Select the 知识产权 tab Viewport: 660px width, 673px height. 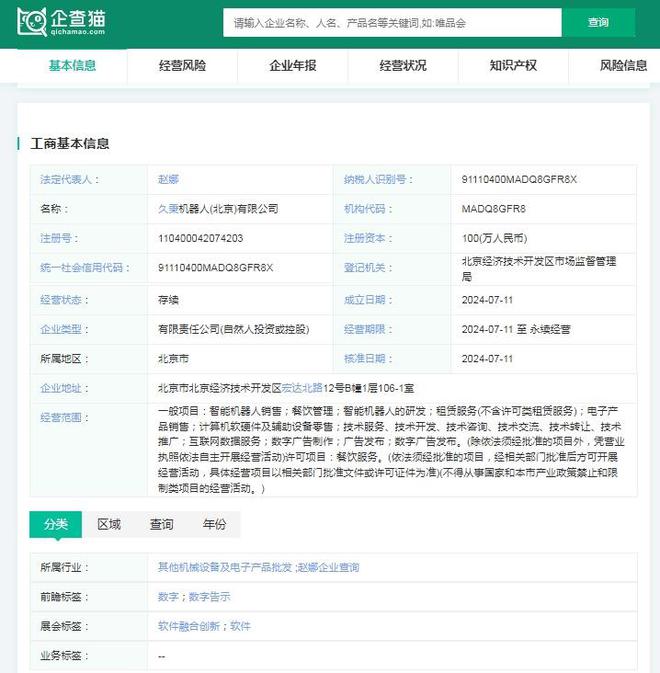513,66
